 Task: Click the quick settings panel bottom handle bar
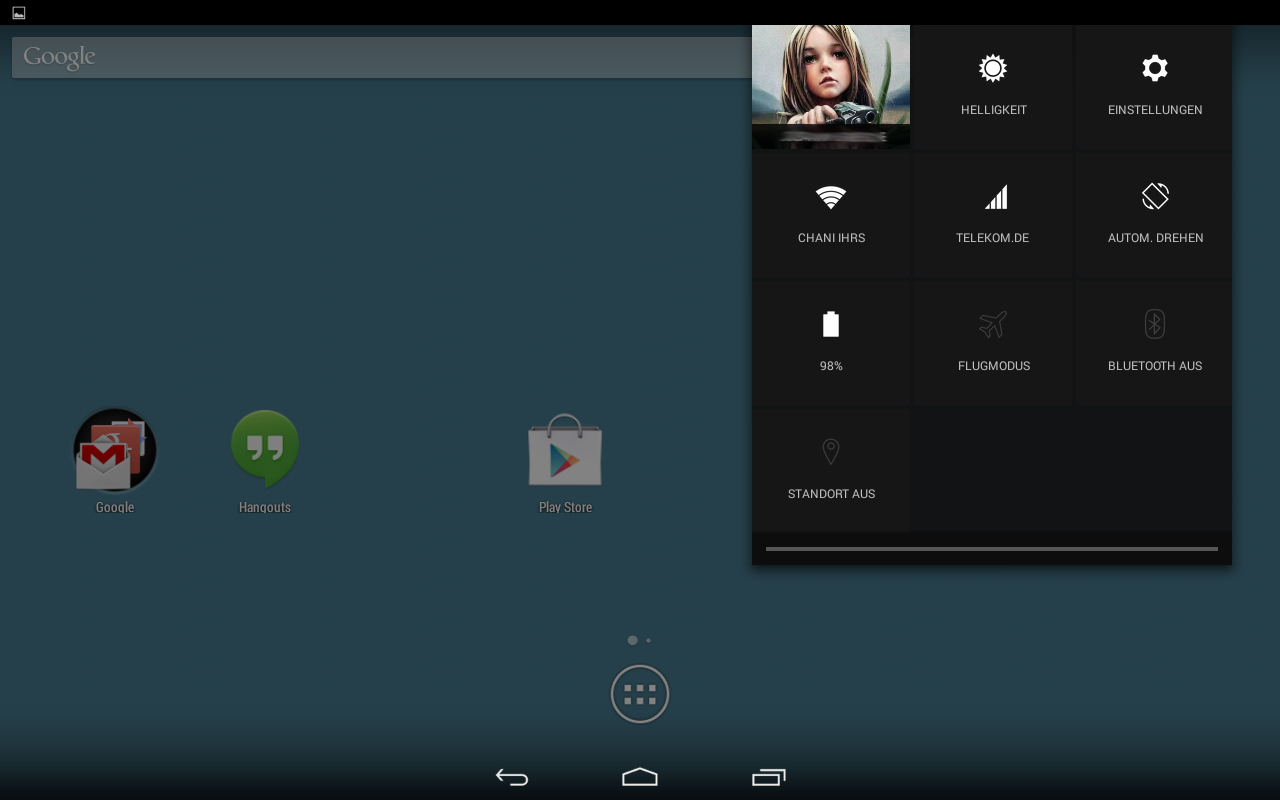pos(991,549)
